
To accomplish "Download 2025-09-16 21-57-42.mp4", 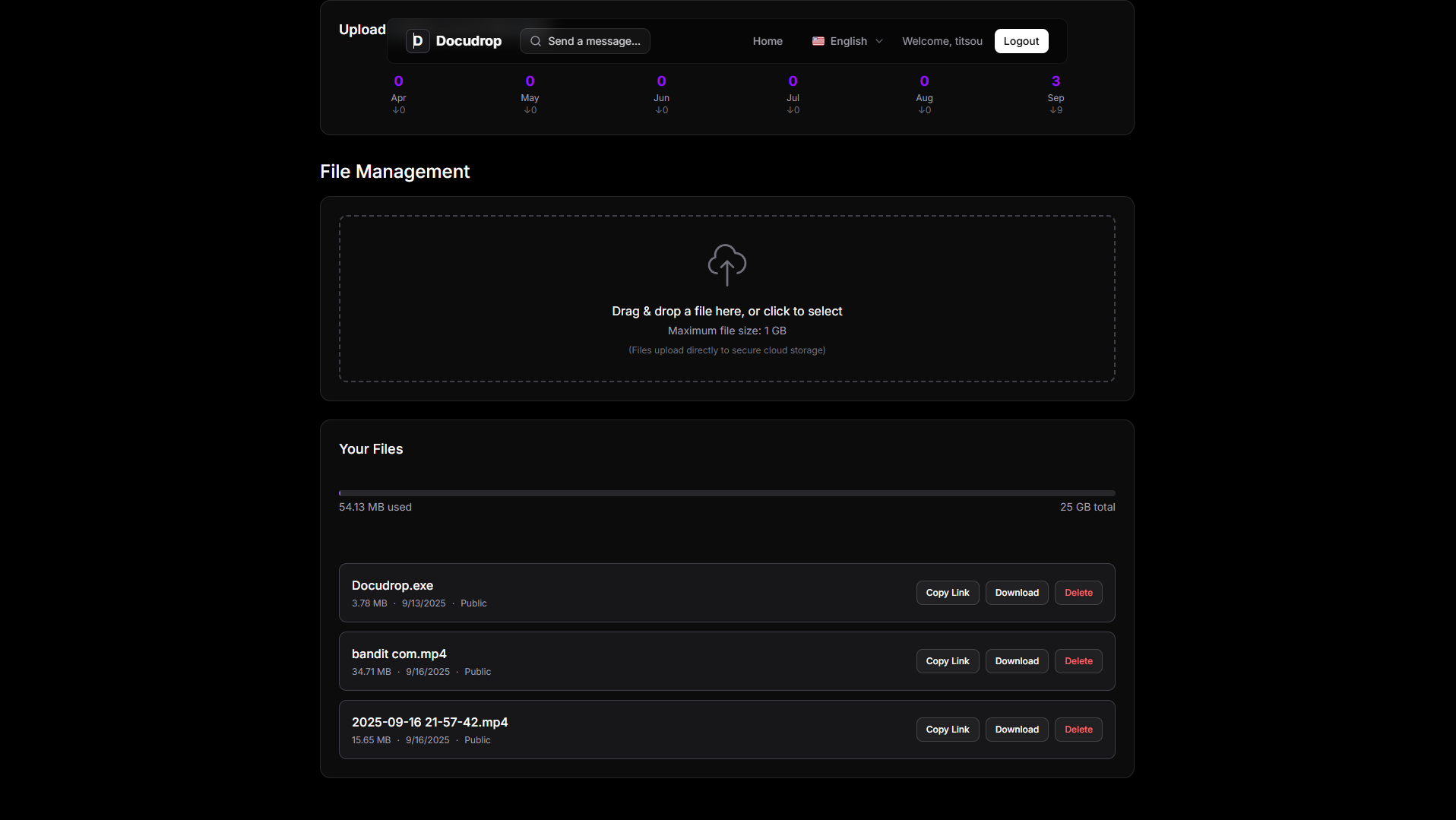I will tap(1017, 730).
